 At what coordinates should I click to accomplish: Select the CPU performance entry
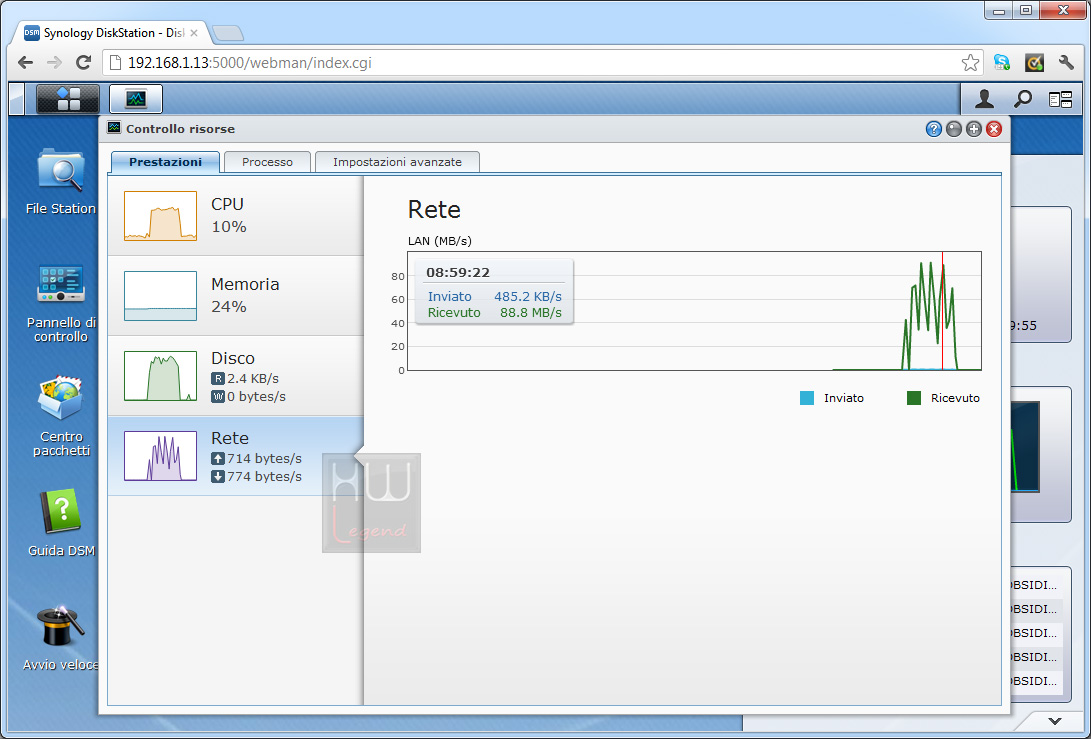coord(235,216)
